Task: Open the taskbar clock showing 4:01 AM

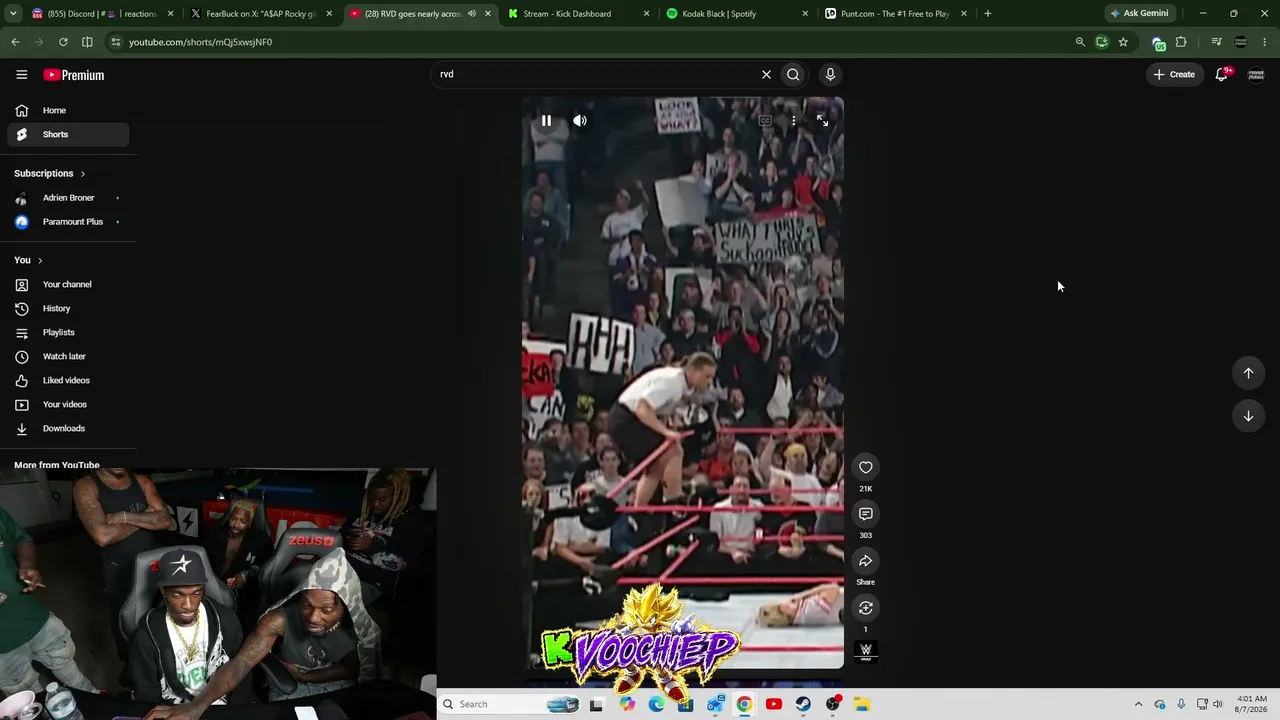Action: (1252, 704)
